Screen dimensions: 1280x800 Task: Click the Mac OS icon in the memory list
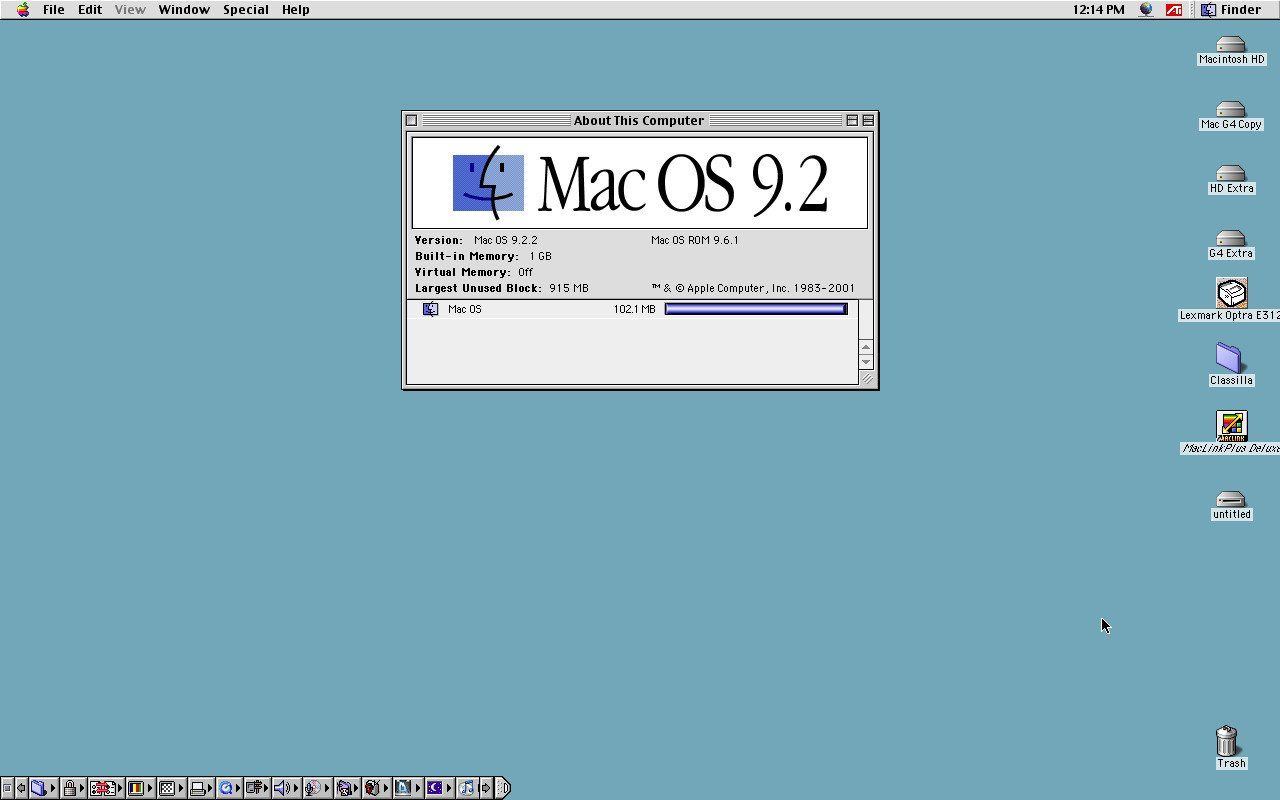430,309
